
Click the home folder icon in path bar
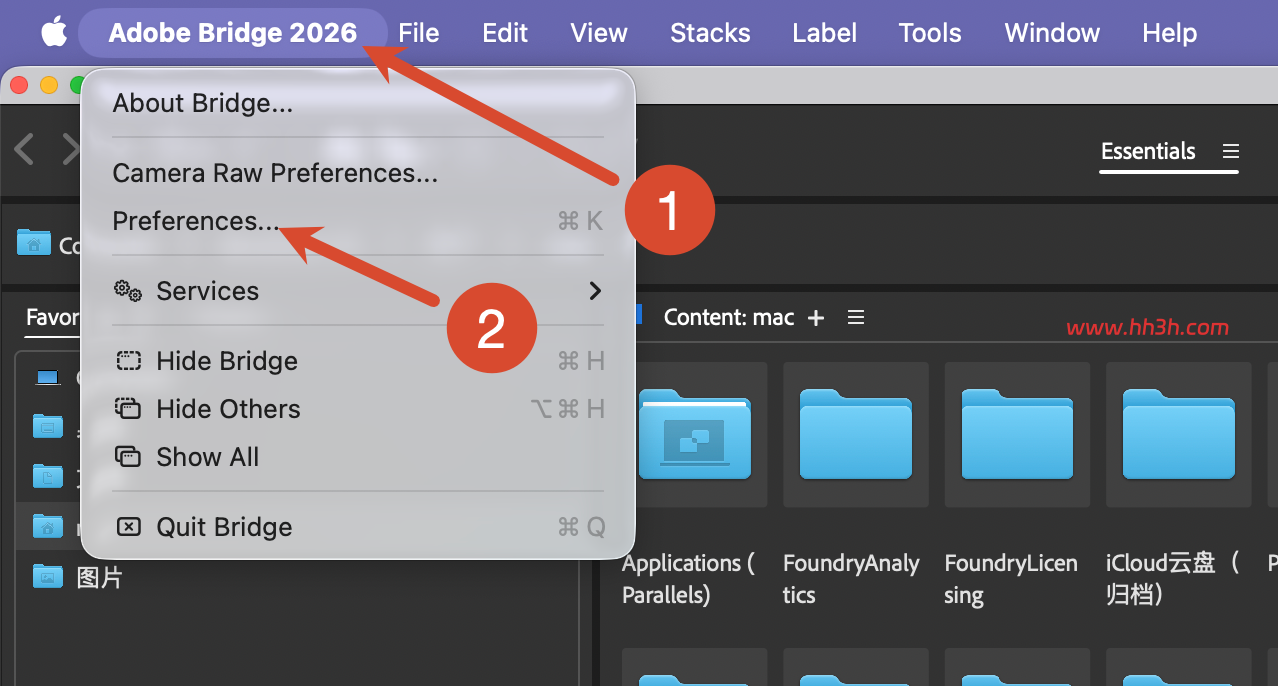tap(33, 243)
